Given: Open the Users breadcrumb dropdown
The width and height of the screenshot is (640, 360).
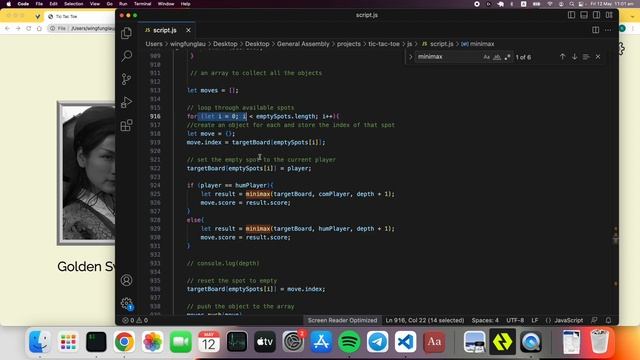Looking at the screenshot, I should pos(154,44).
